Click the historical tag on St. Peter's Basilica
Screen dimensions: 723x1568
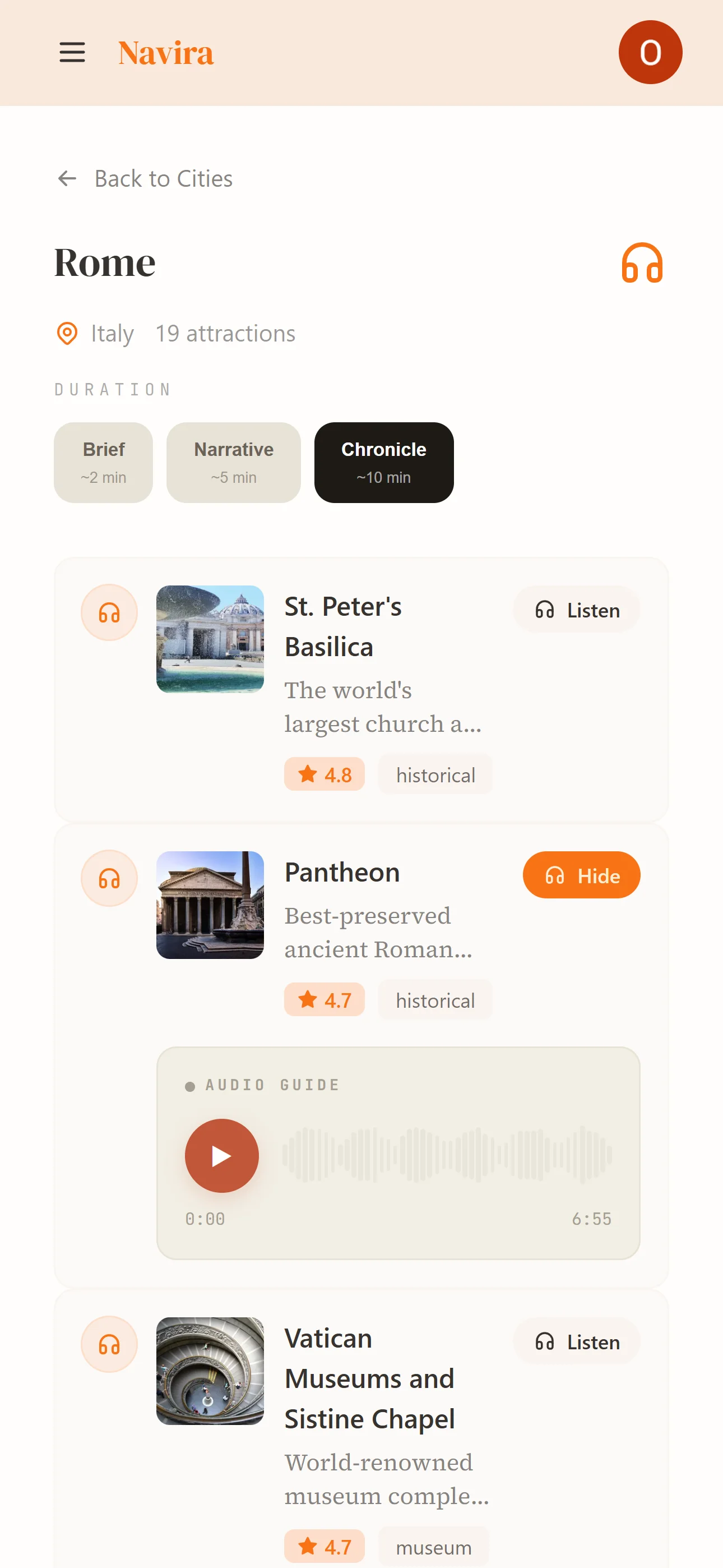(x=434, y=774)
